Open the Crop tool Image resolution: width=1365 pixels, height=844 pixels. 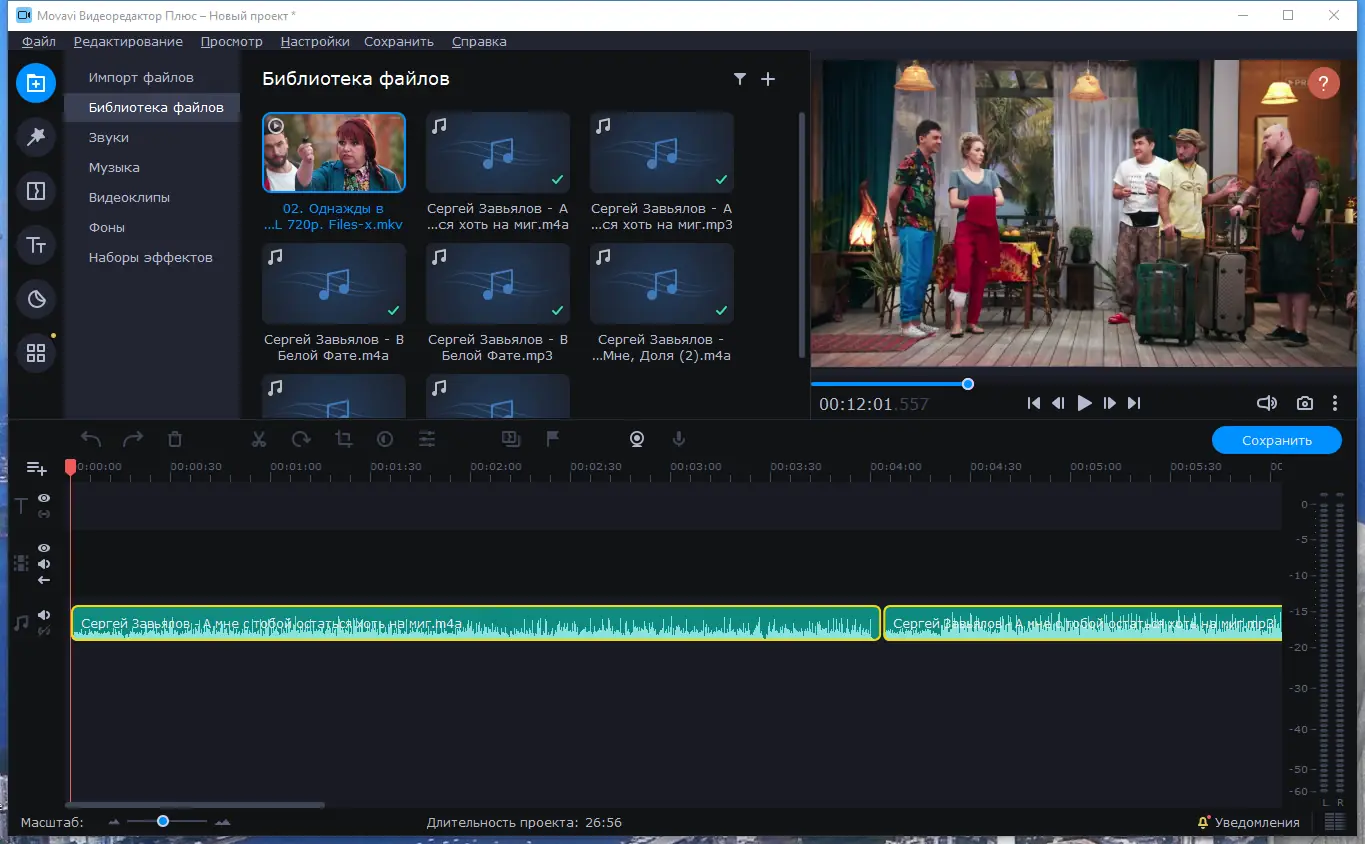343,438
